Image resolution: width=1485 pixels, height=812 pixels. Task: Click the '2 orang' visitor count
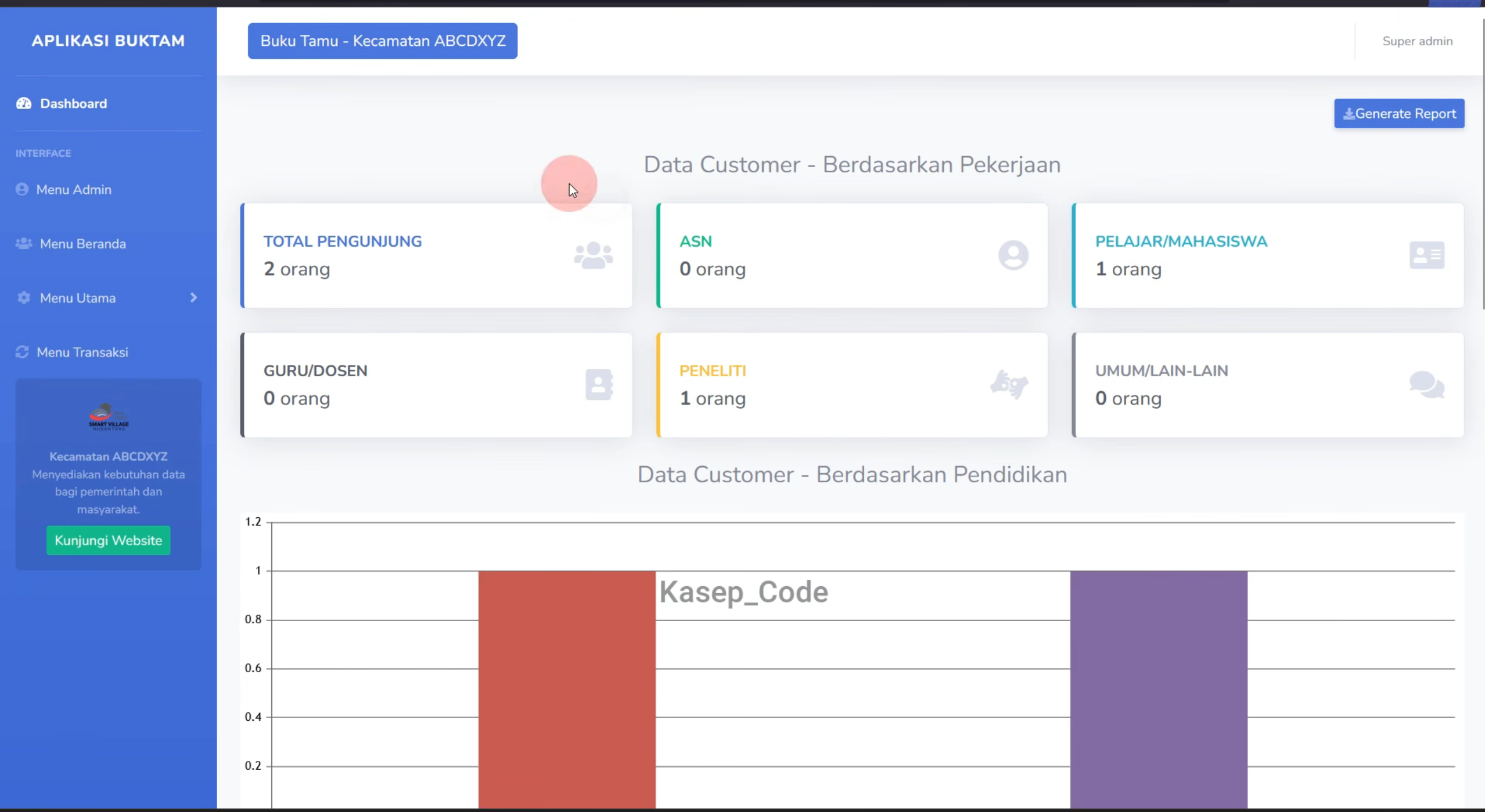297,269
